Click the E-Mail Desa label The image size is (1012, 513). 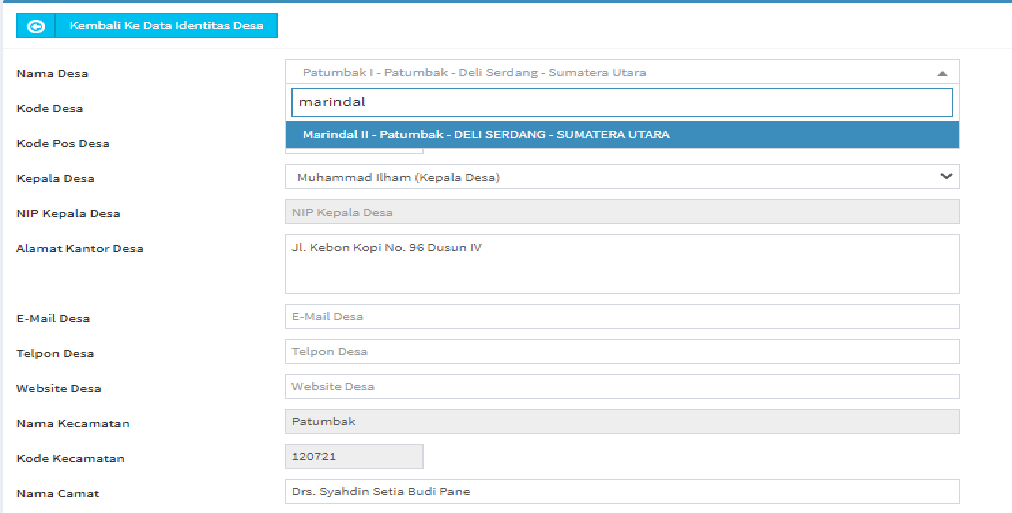click(53, 318)
